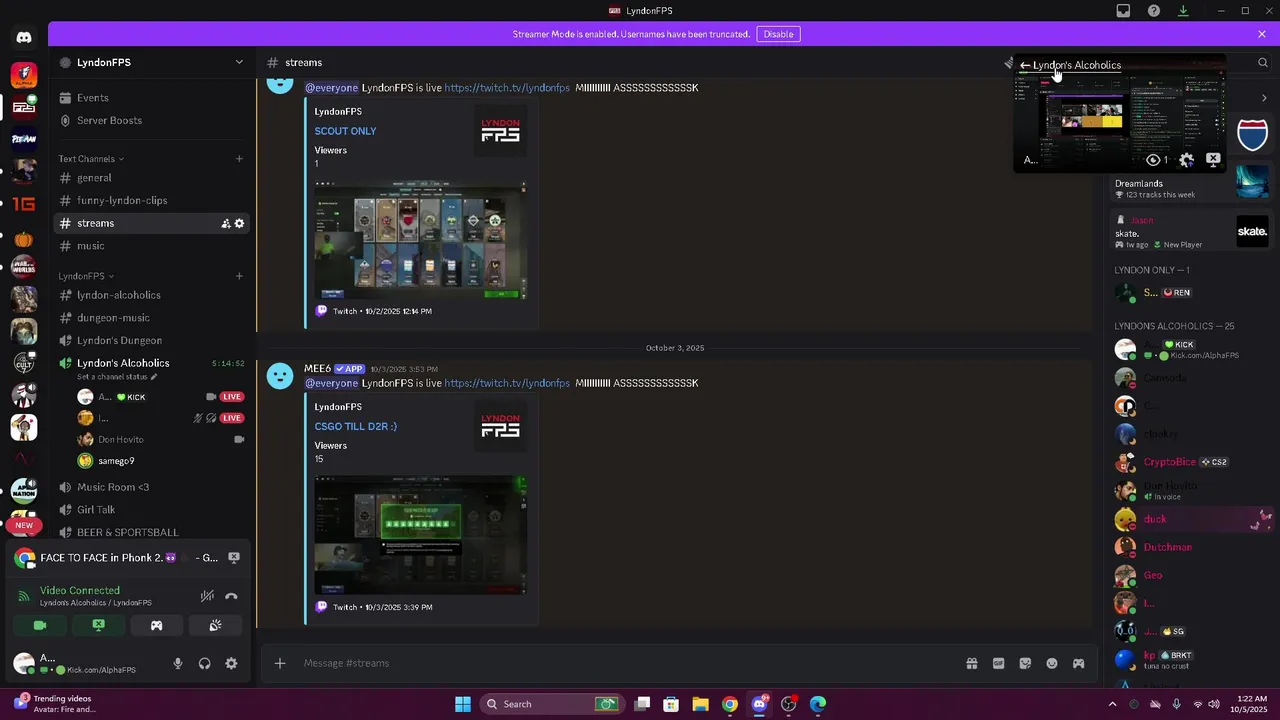Viewport: 1280px width, 720px height.
Task: Add a channel to LyndonFPS category
Action: point(239,275)
